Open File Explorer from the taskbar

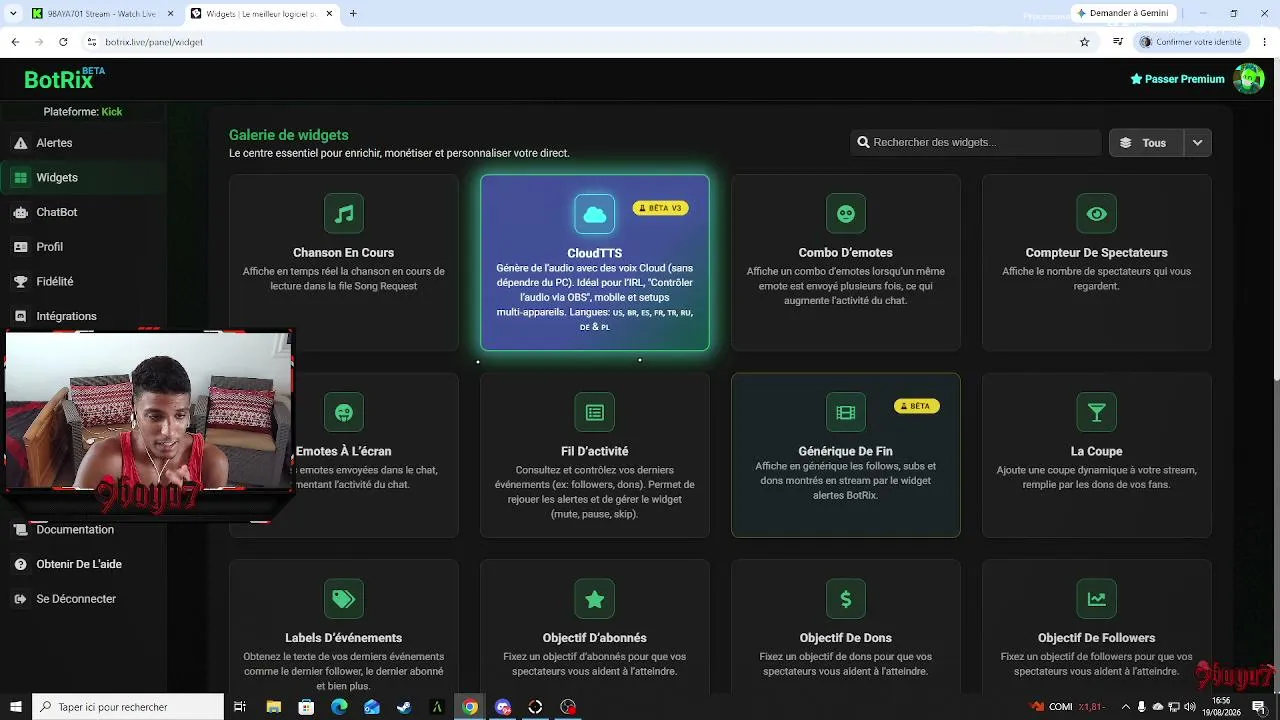click(x=273, y=707)
